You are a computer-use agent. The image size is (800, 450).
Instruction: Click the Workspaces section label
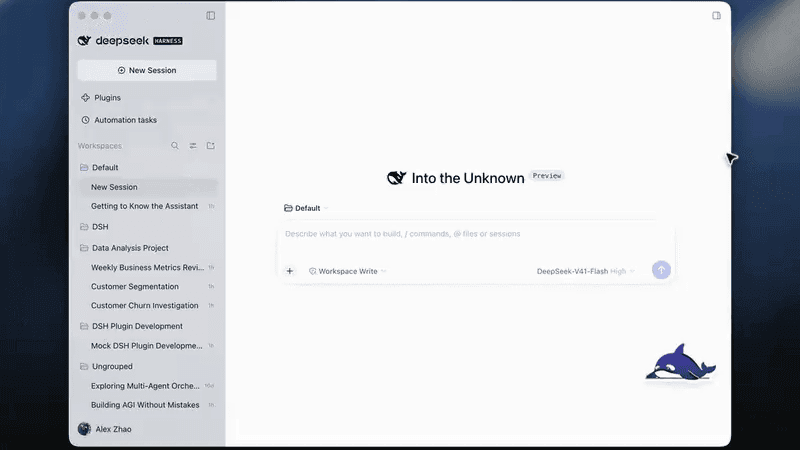[100, 146]
